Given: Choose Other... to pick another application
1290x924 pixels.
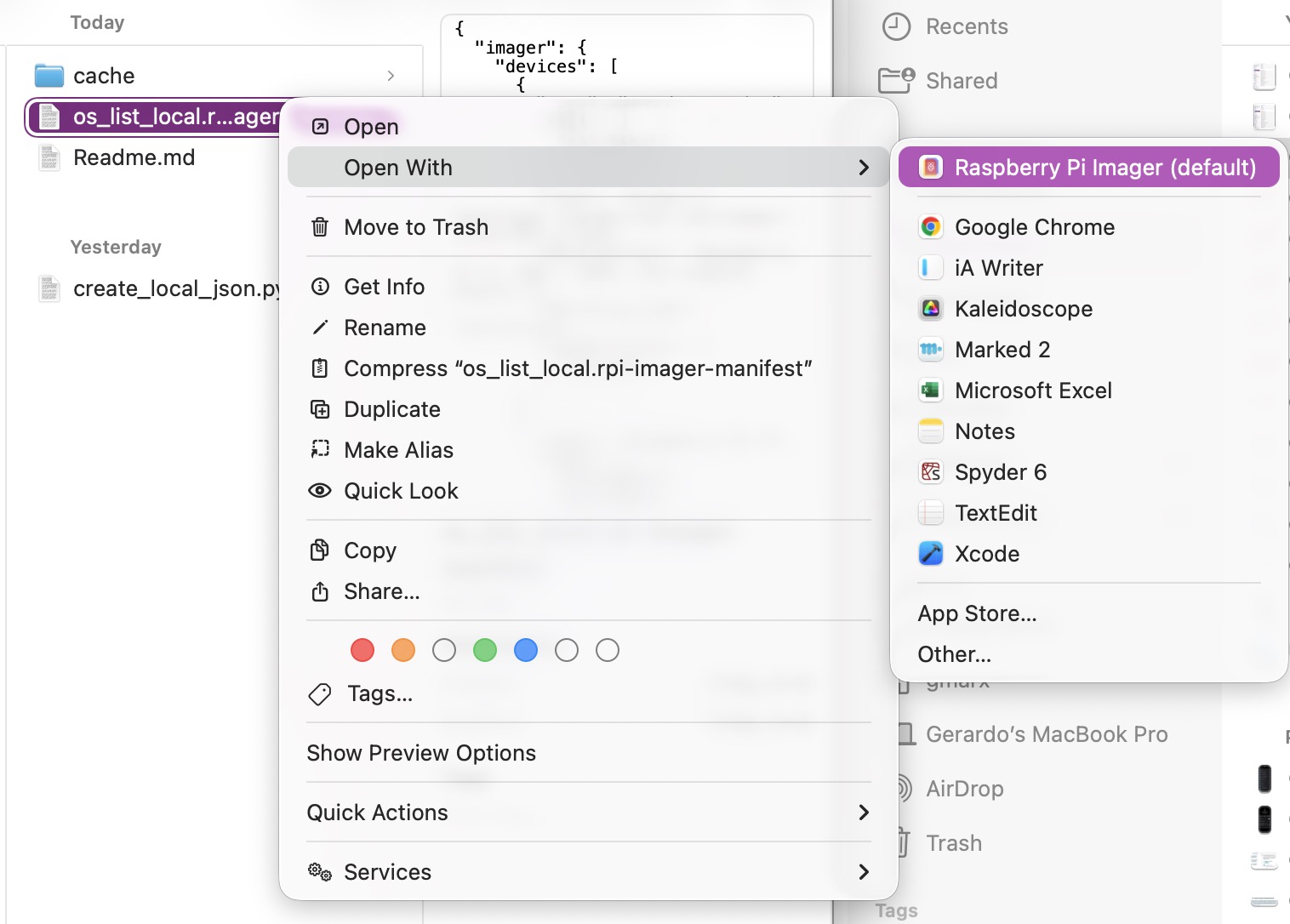Looking at the screenshot, I should pyautogui.click(x=954, y=654).
